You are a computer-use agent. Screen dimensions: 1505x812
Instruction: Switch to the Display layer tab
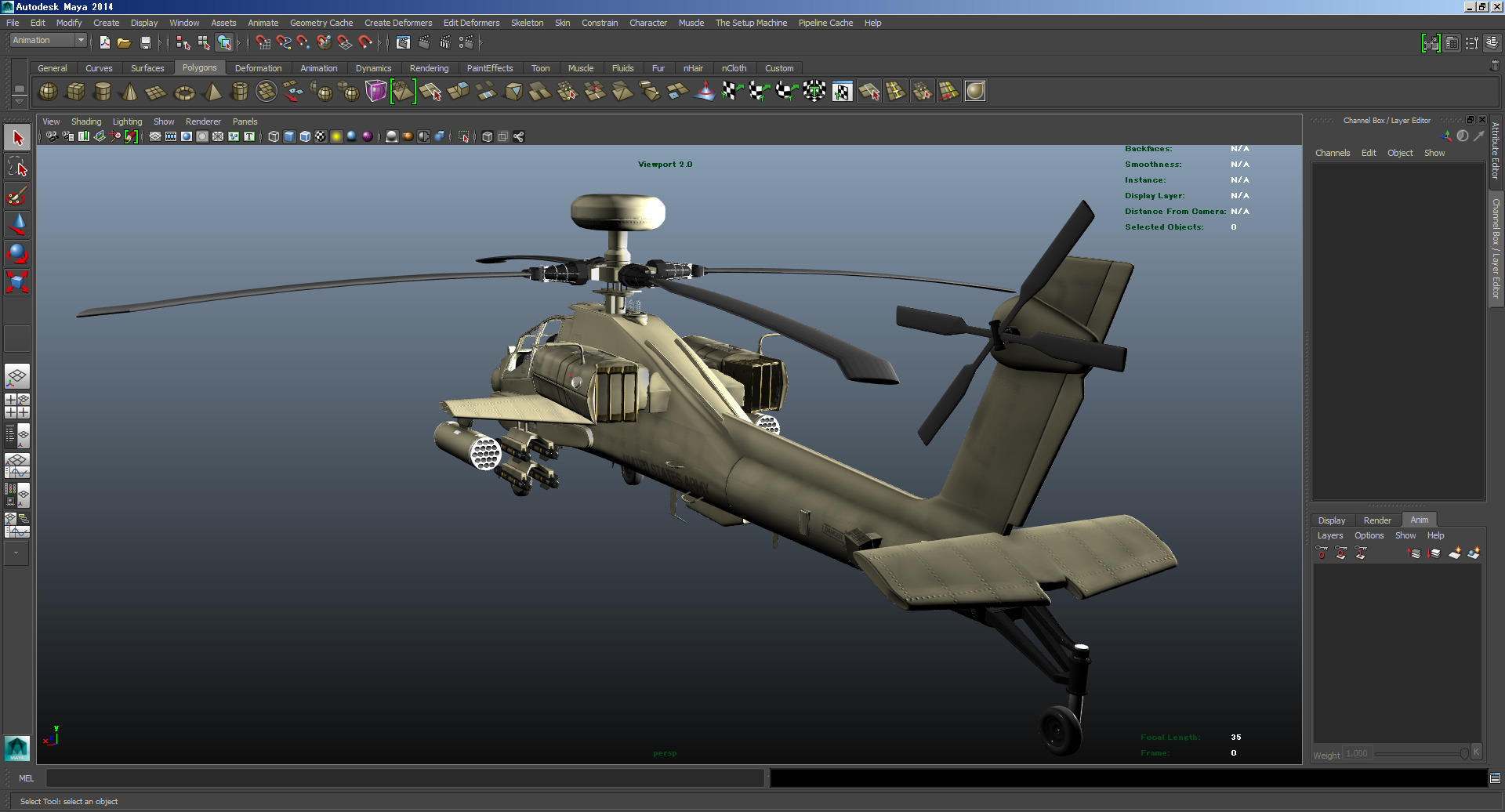(x=1332, y=520)
